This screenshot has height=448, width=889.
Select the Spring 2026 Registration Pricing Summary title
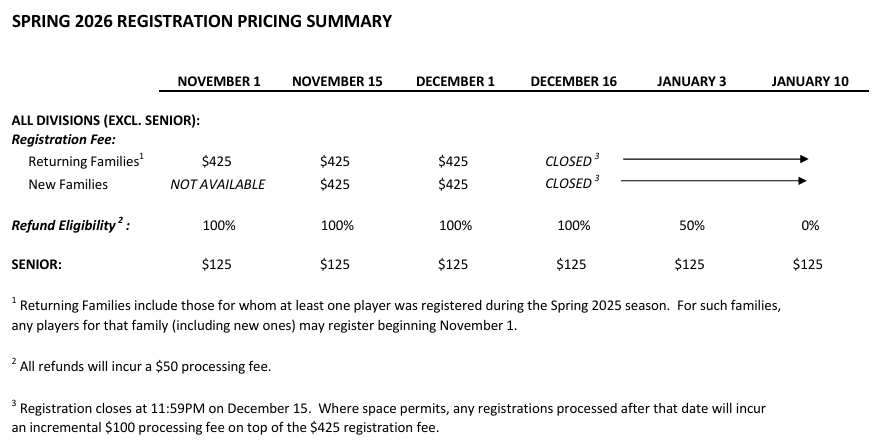coord(201,21)
